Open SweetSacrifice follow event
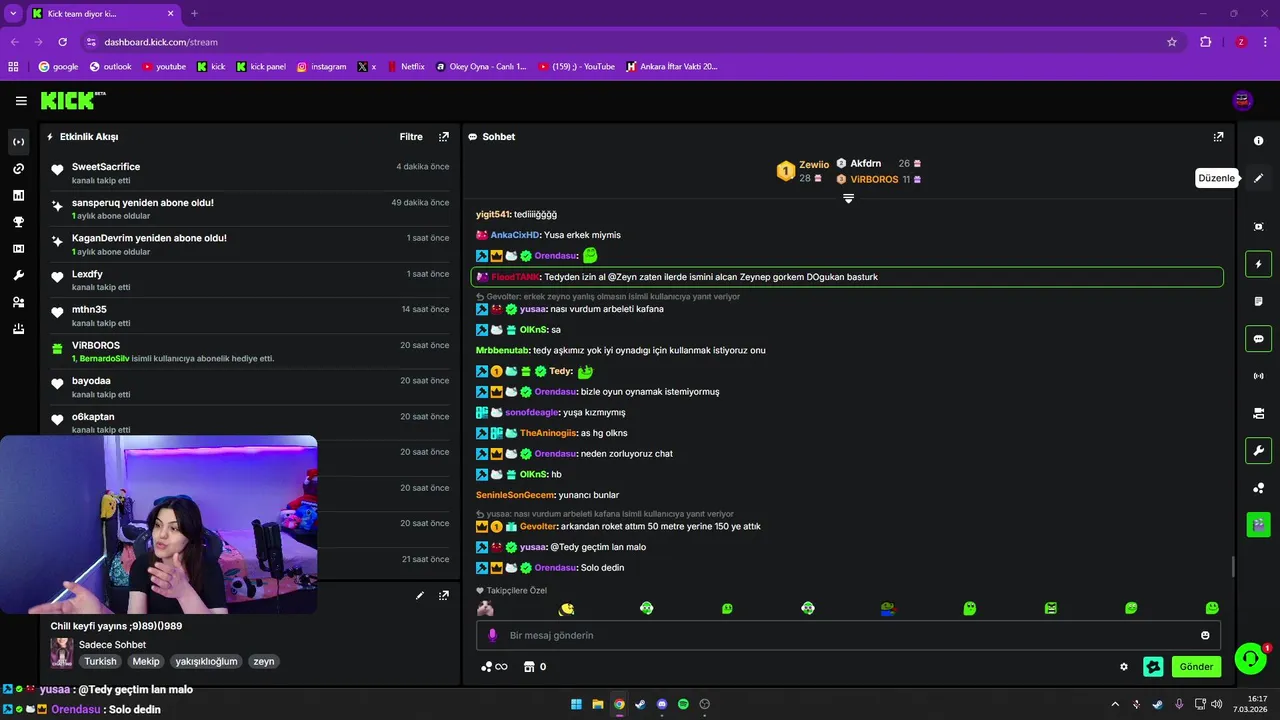Viewport: 1280px width, 720px height. 250,173
